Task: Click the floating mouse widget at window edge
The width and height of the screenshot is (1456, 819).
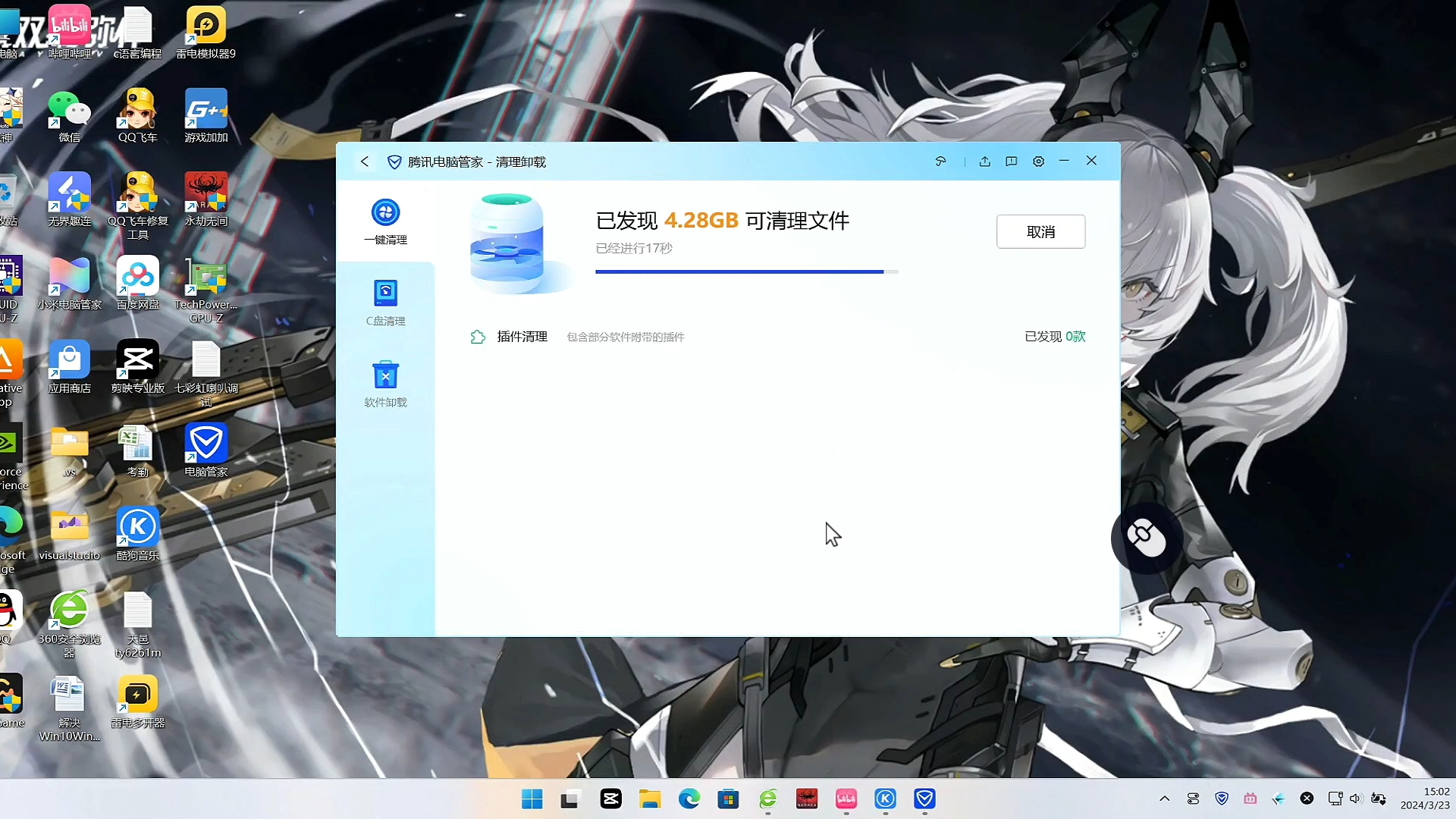Action: [1146, 538]
